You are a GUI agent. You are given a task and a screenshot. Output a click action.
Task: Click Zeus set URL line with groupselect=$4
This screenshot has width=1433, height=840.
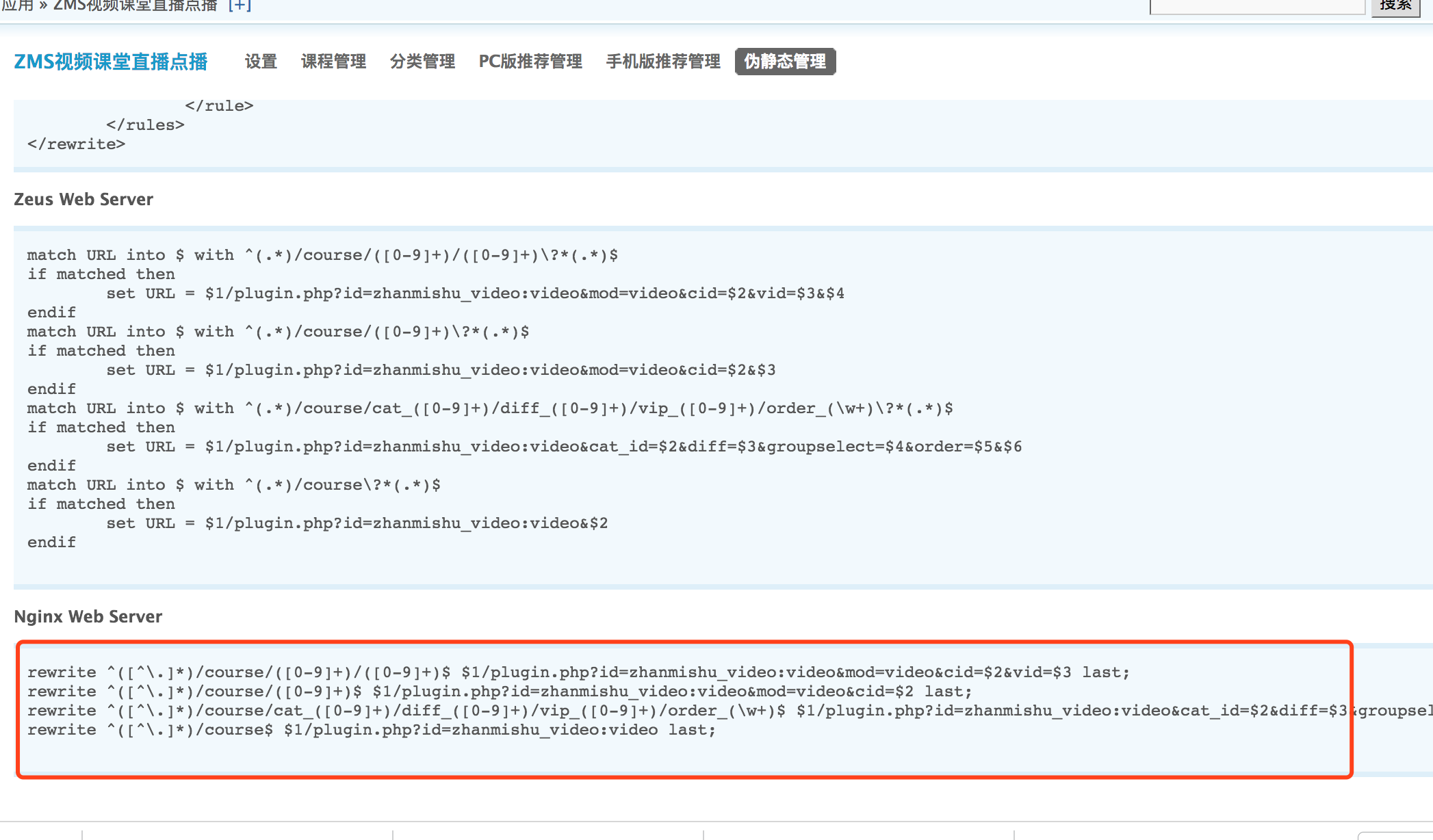tap(564, 447)
